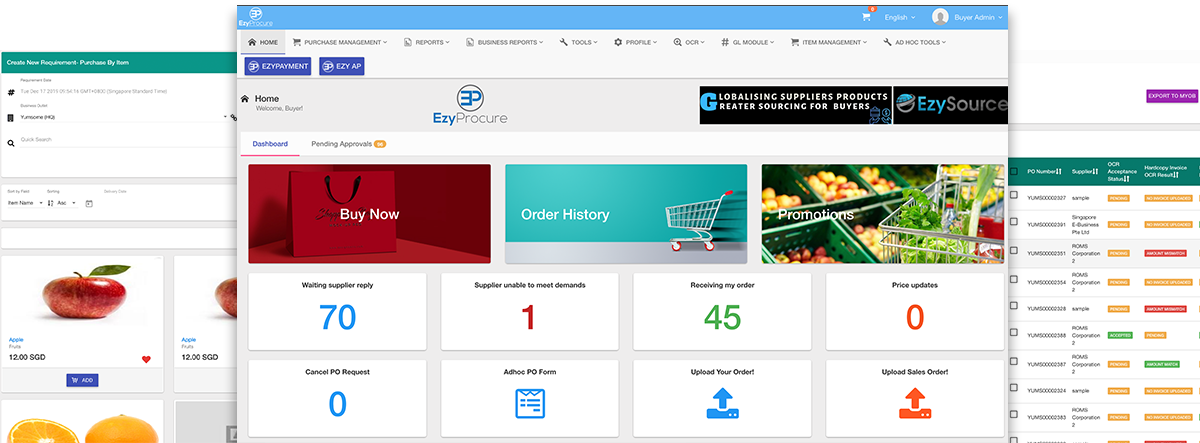Click the heart favorite icon on Apple card

tap(146, 359)
